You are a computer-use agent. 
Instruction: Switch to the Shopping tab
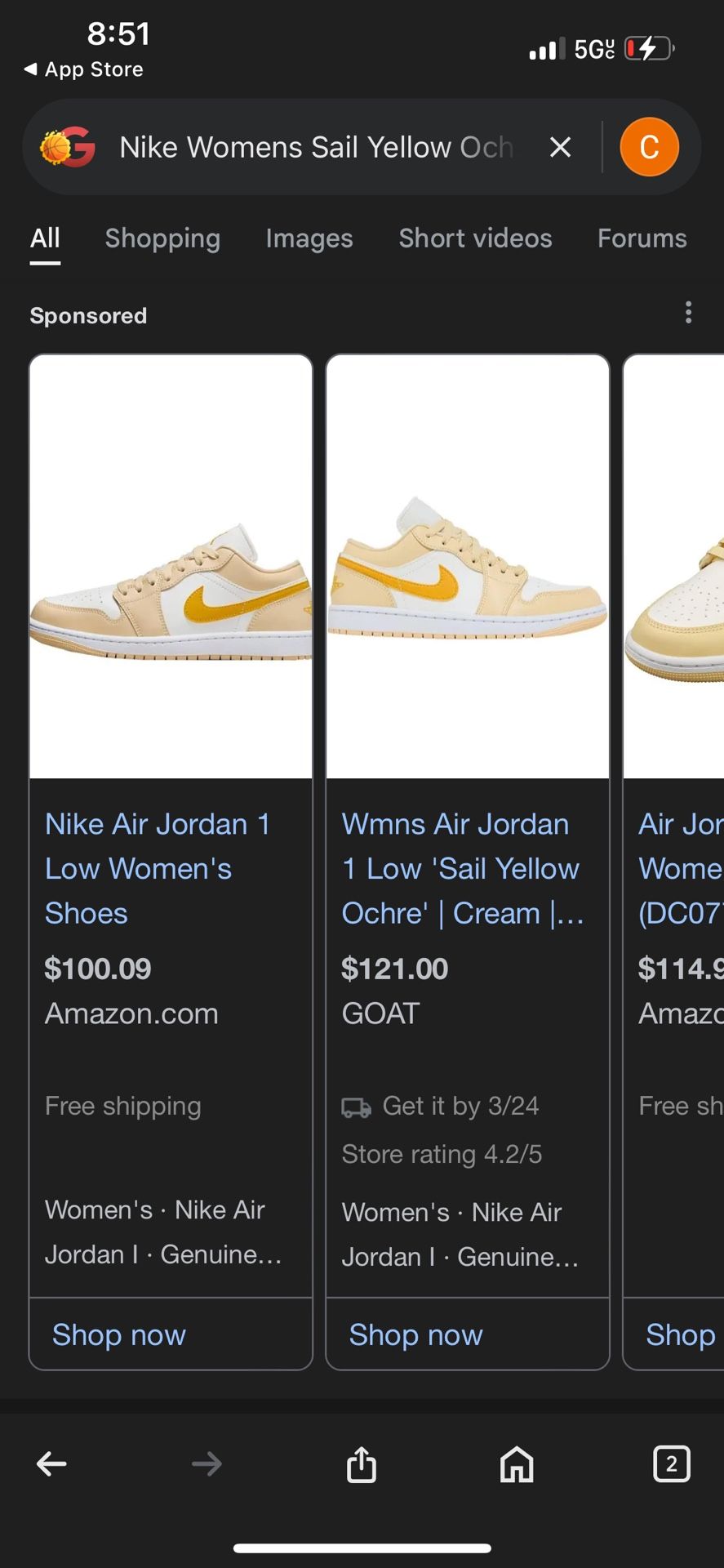162,238
